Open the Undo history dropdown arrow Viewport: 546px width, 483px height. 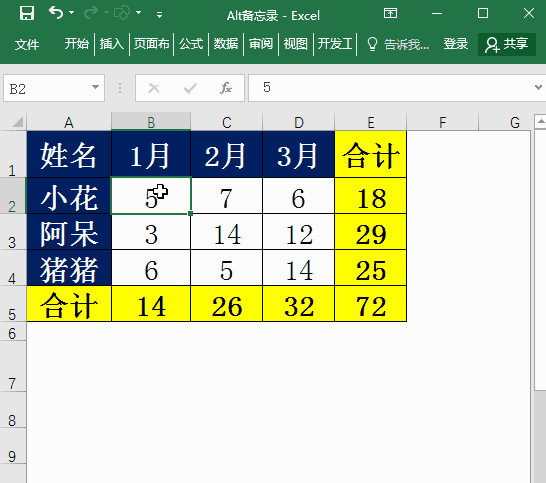72,13
